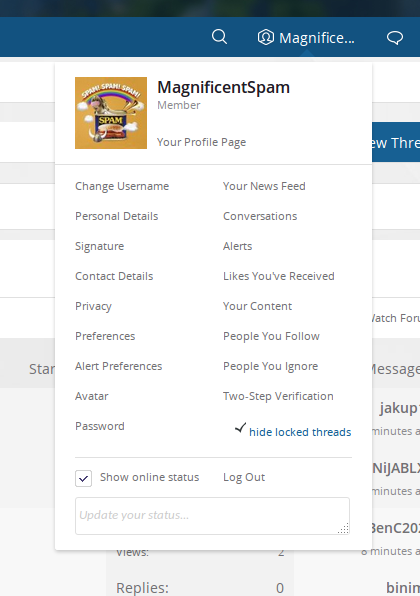The width and height of the screenshot is (420, 596).
Task: Click the hide locked threads link
Action: pos(300,432)
